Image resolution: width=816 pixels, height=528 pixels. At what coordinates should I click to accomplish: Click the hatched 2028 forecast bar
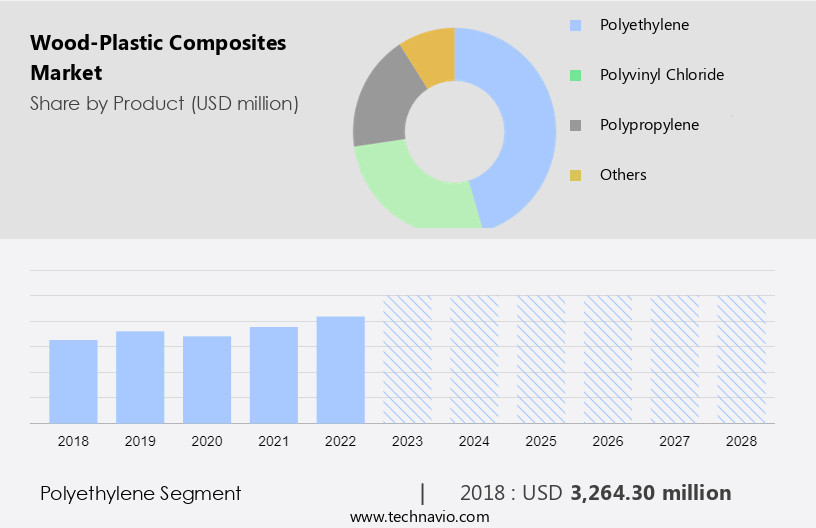(742, 359)
